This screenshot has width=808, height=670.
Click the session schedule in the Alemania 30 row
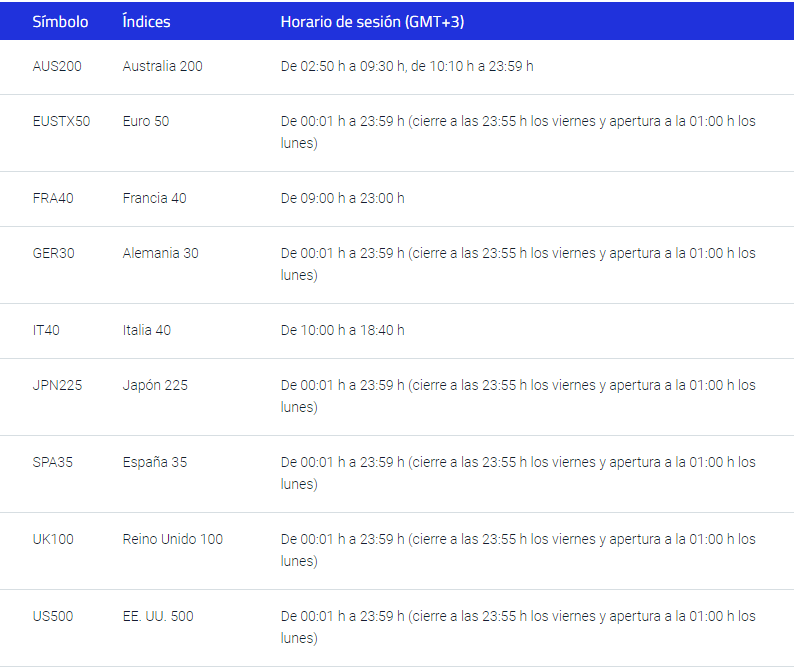tap(518, 264)
